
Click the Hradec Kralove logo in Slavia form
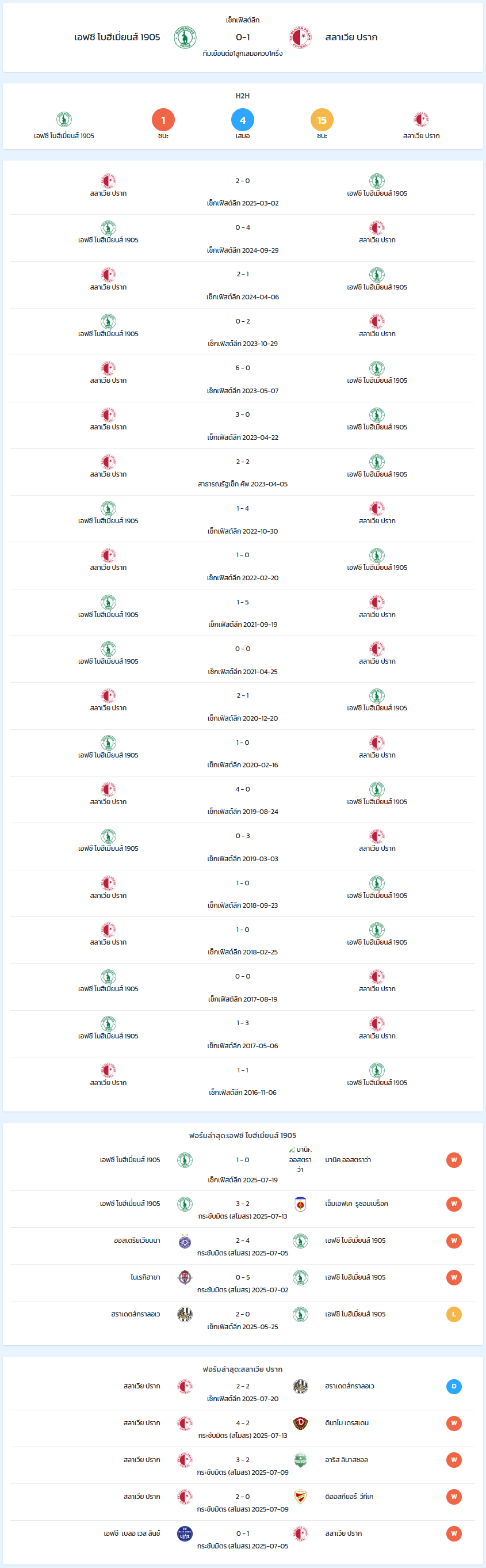(x=300, y=1387)
